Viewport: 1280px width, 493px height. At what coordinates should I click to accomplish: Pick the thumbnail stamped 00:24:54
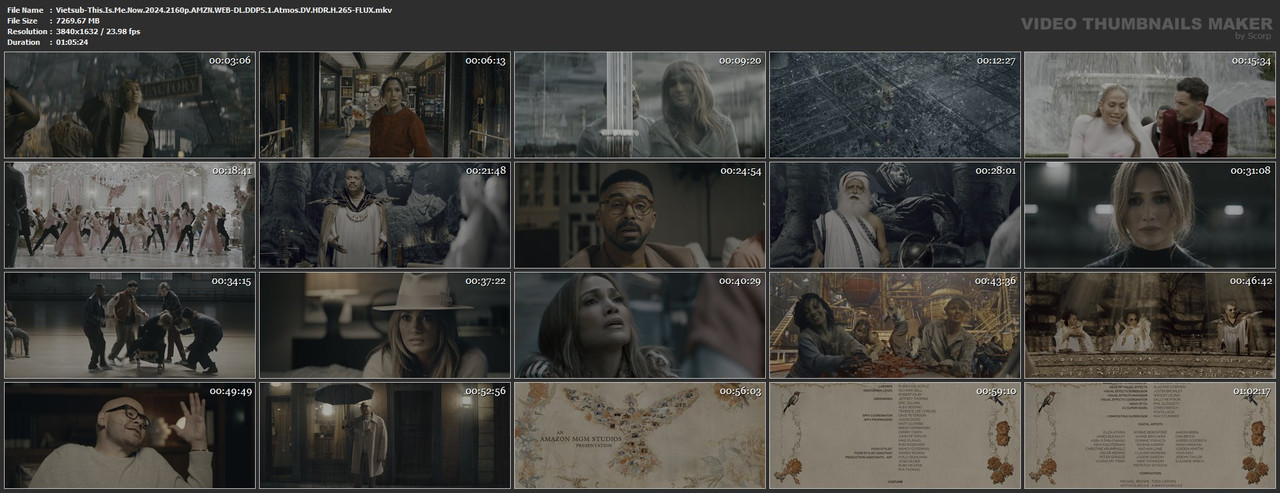tap(640, 215)
